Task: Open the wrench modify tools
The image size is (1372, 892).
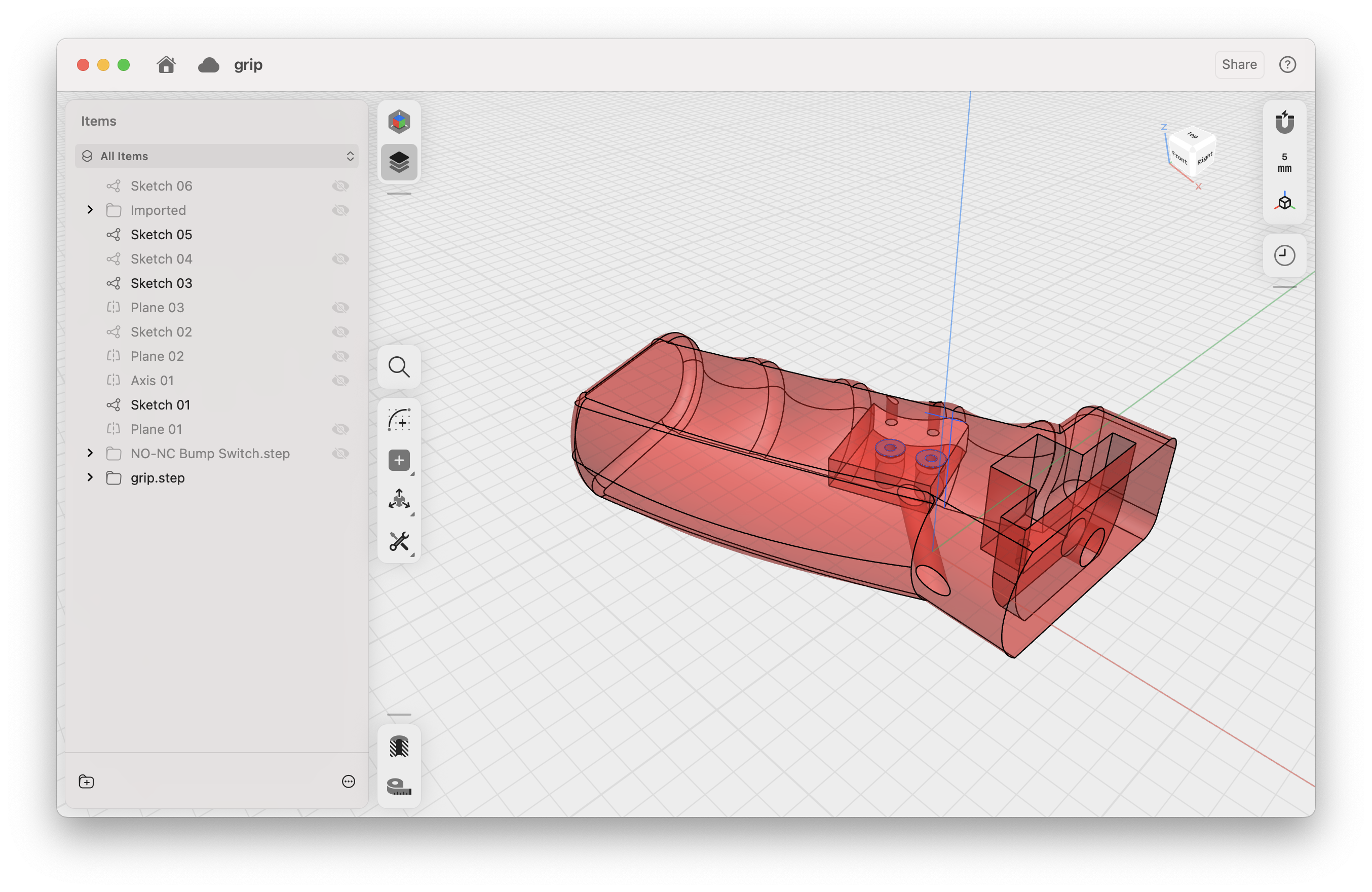Action: coord(399,541)
